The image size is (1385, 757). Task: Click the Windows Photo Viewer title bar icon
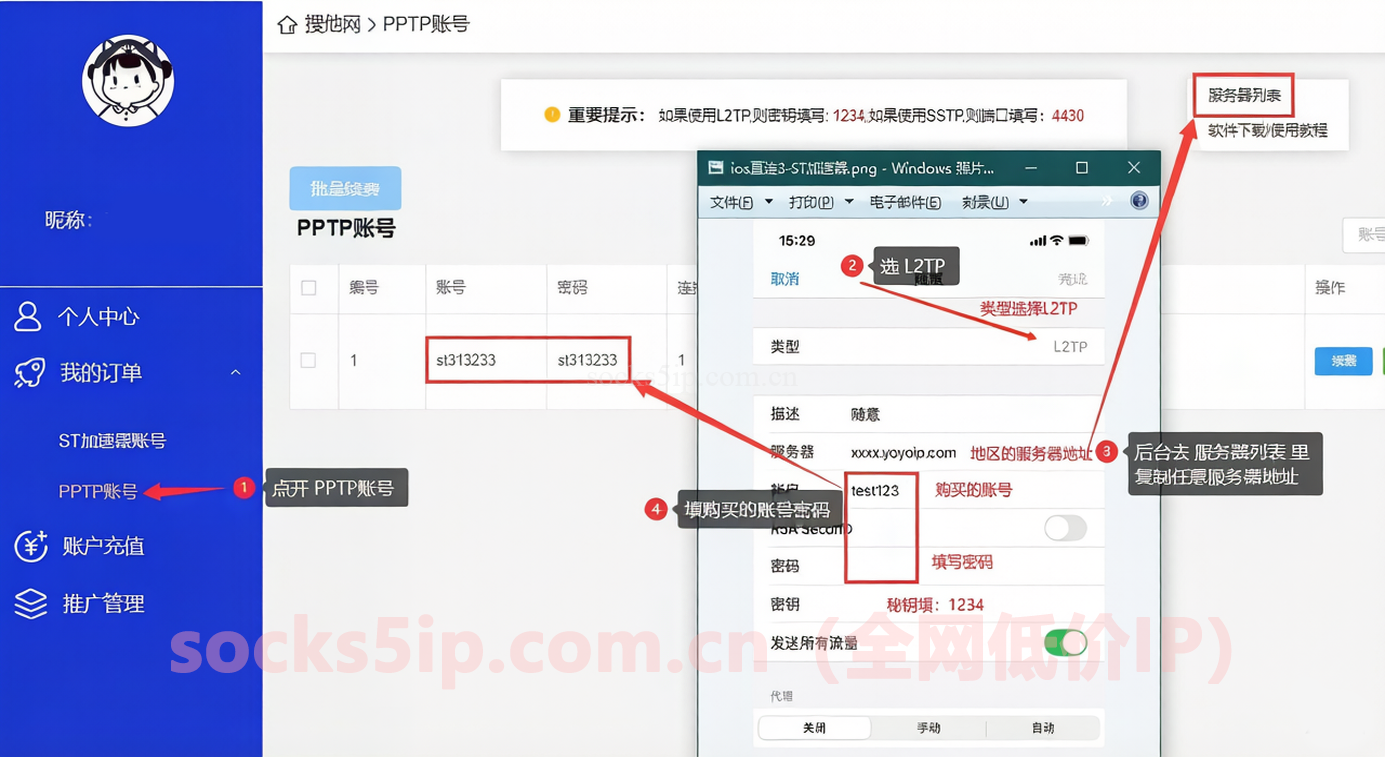click(x=714, y=168)
